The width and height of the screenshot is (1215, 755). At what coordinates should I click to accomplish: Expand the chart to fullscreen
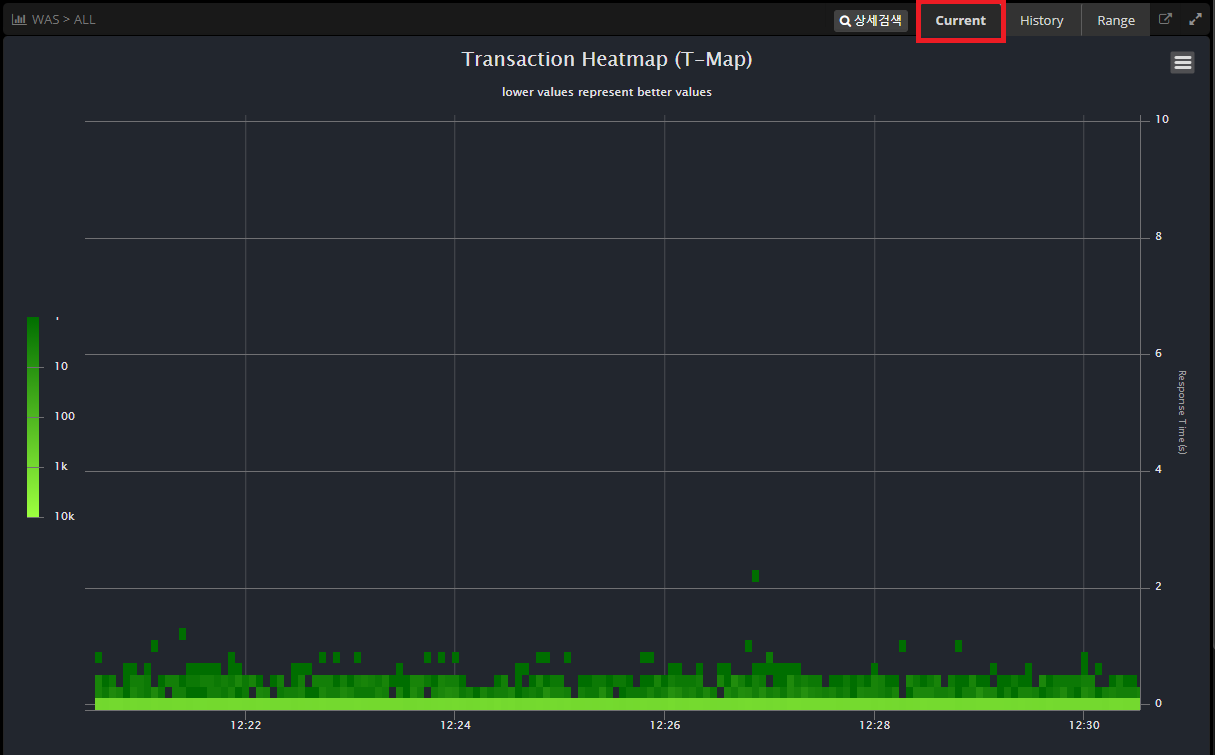(1195, 19)
